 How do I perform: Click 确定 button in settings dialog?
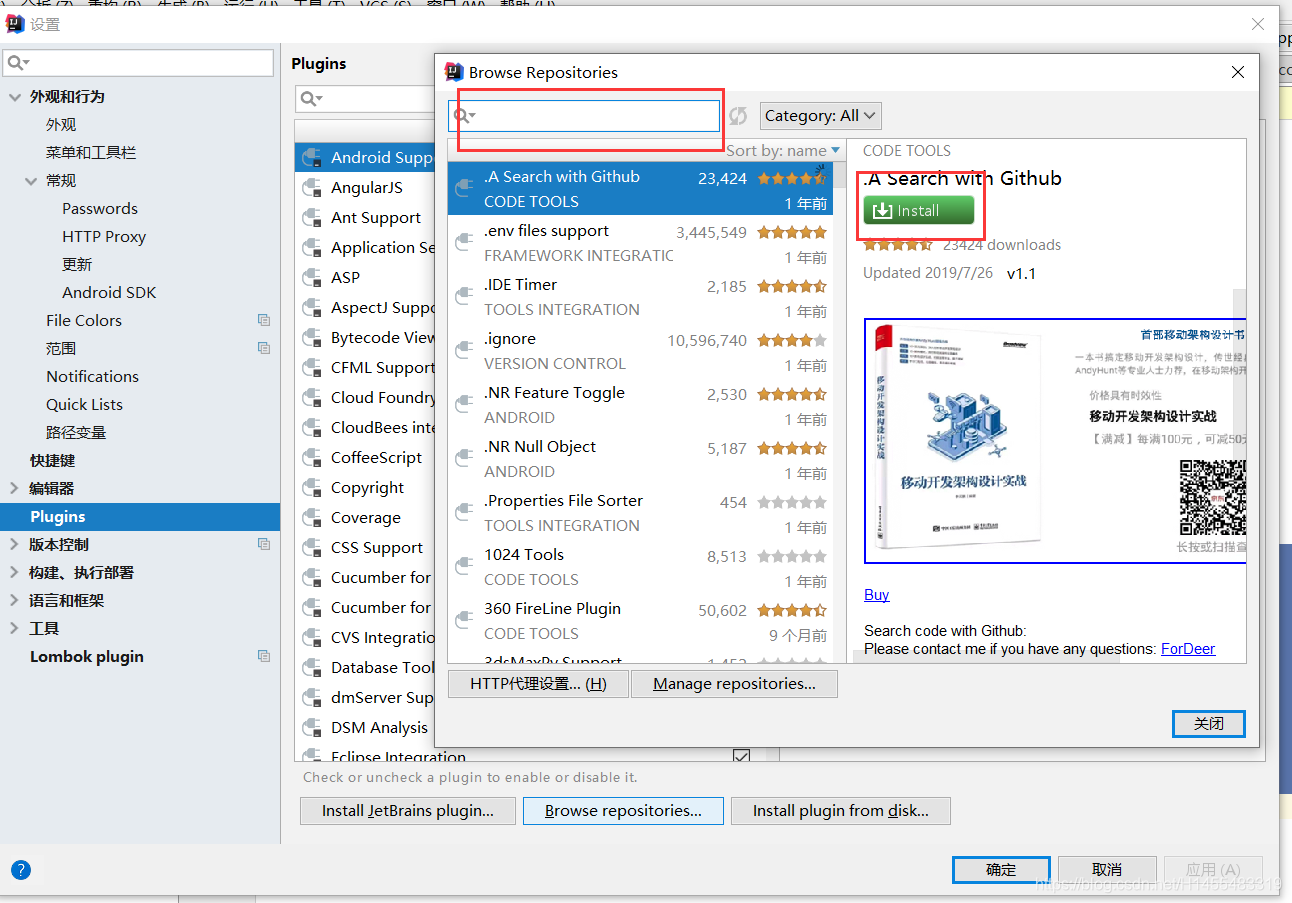1001,869
